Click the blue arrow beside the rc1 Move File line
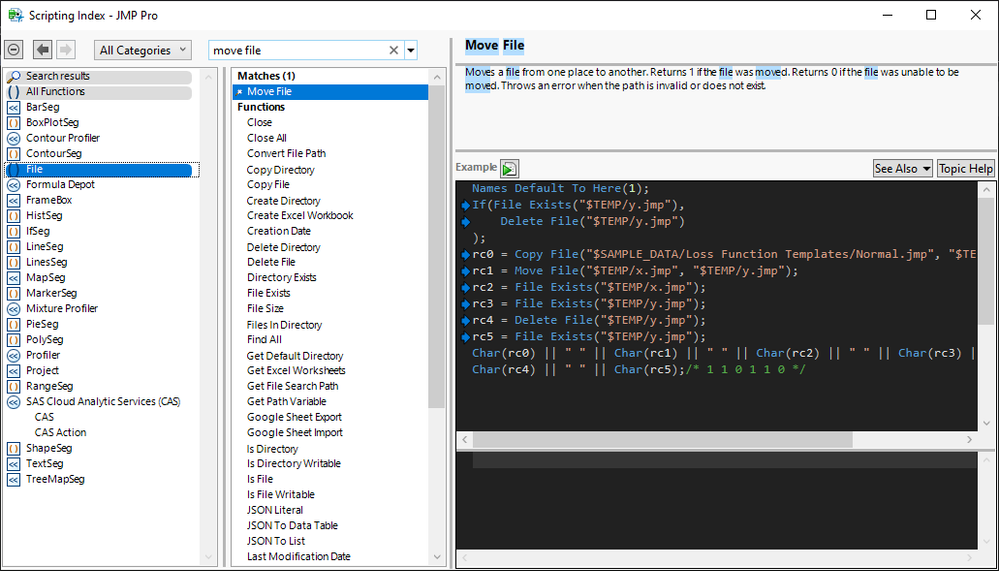Viewport: 999px width, 571px height. (x=465, y=271)
